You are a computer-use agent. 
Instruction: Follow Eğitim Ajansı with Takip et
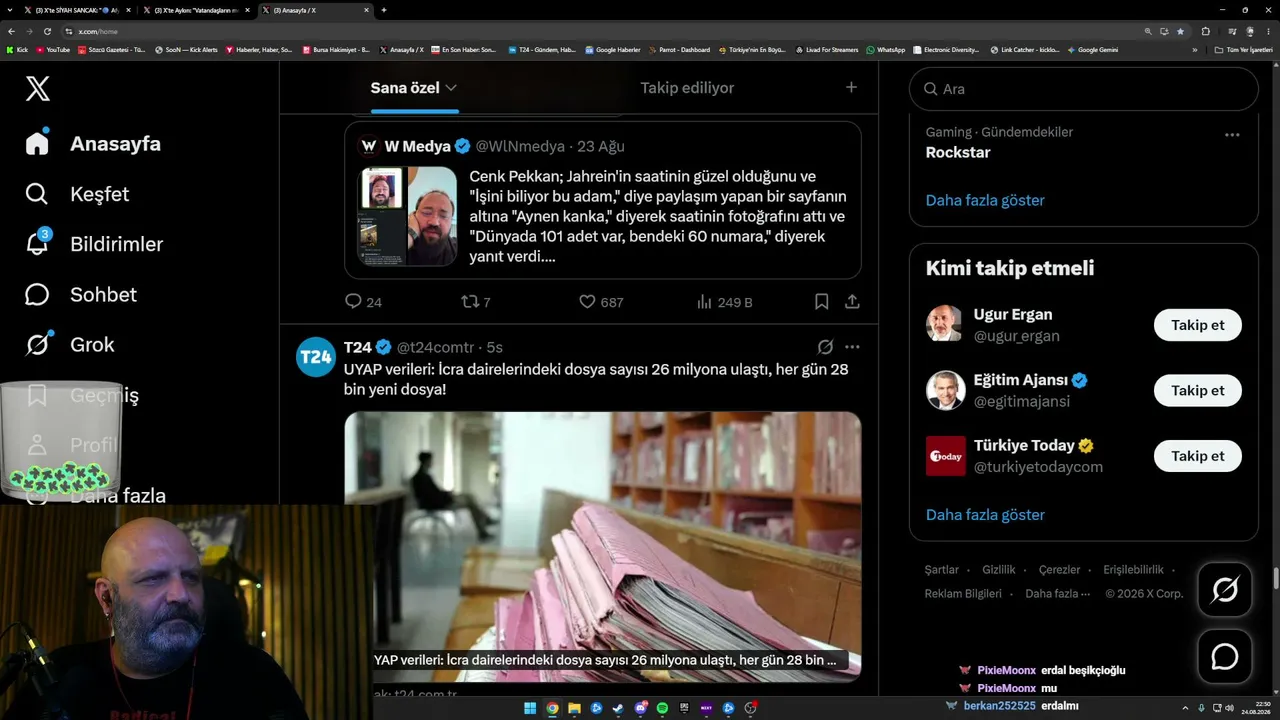click(1197, 390)
